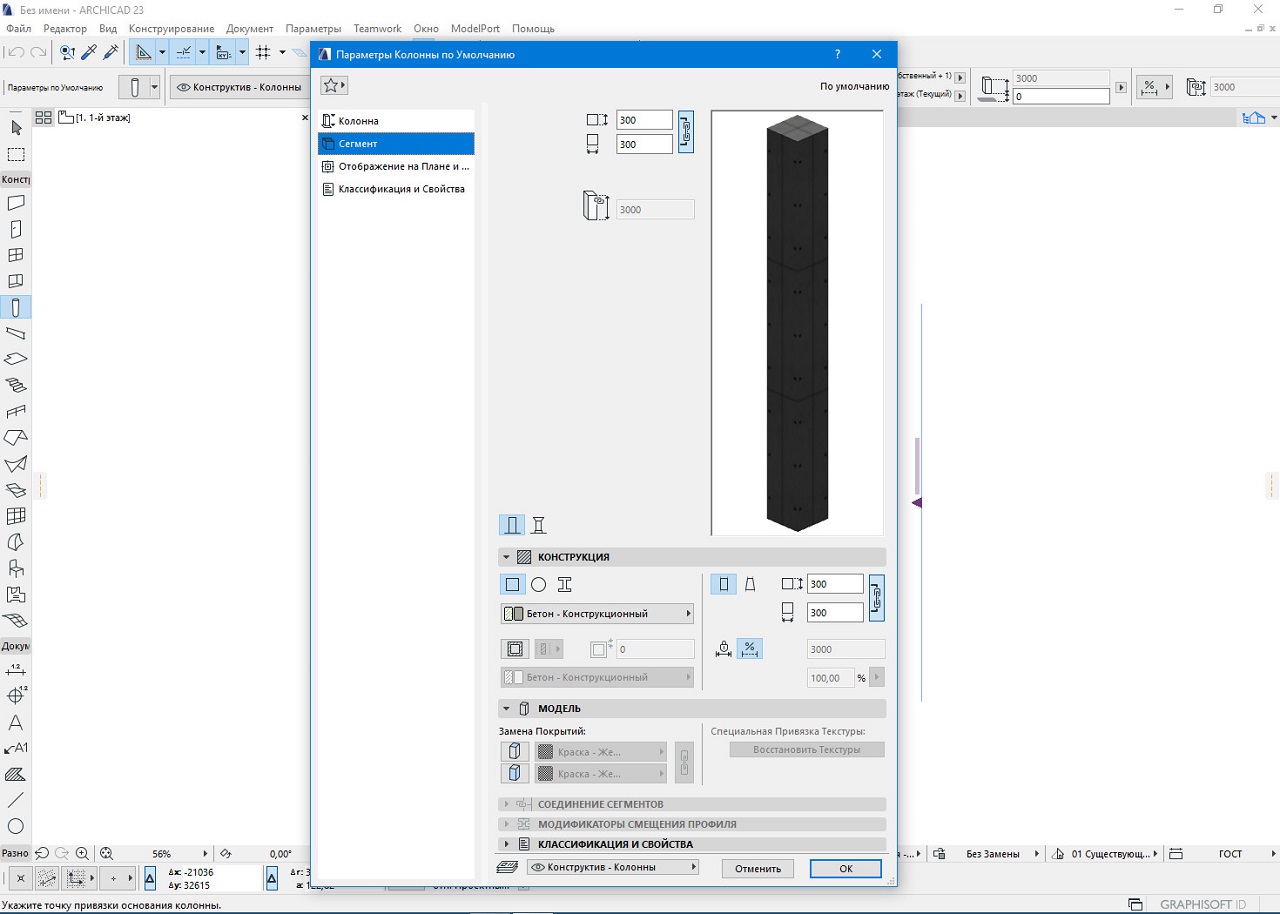
Task: Open the Конструирование menu
Action: pos(171,29)
